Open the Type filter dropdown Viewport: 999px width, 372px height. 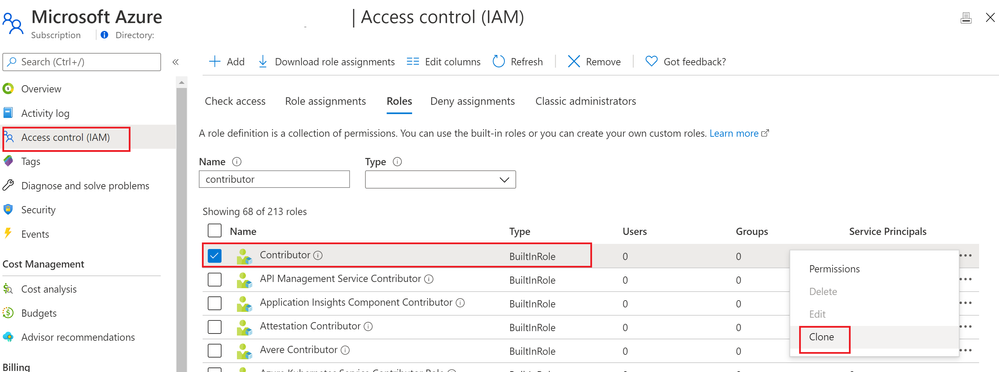coord(440,180)
